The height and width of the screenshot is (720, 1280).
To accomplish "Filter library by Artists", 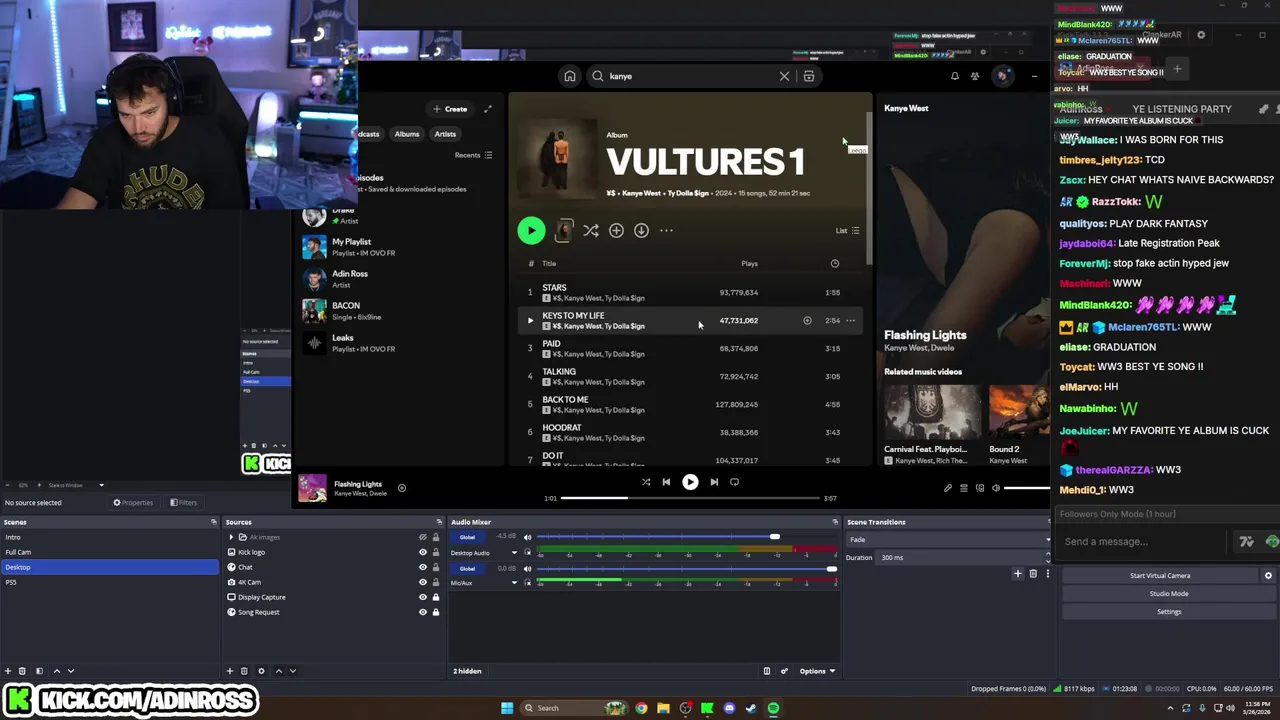I will 445,134.
